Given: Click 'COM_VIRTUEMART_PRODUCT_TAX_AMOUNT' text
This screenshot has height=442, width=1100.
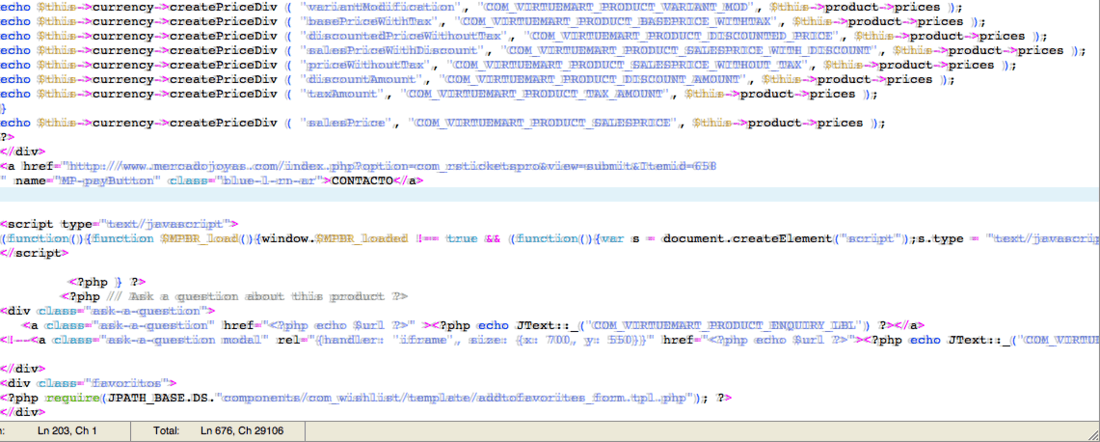Looking at the screenshot, I should click(538, 93).
